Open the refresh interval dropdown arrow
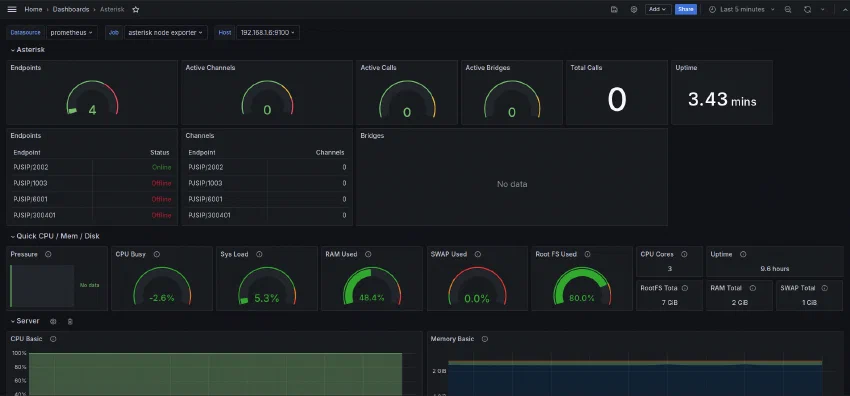The image size is (850, 396). (x=822, y=10)
